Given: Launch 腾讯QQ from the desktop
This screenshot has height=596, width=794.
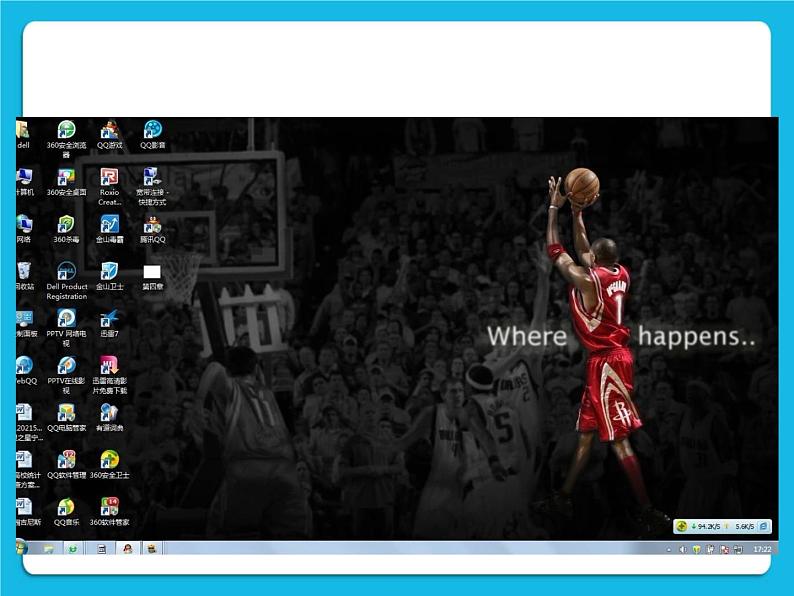Looking at the screenshot, I should click(153, 225).
